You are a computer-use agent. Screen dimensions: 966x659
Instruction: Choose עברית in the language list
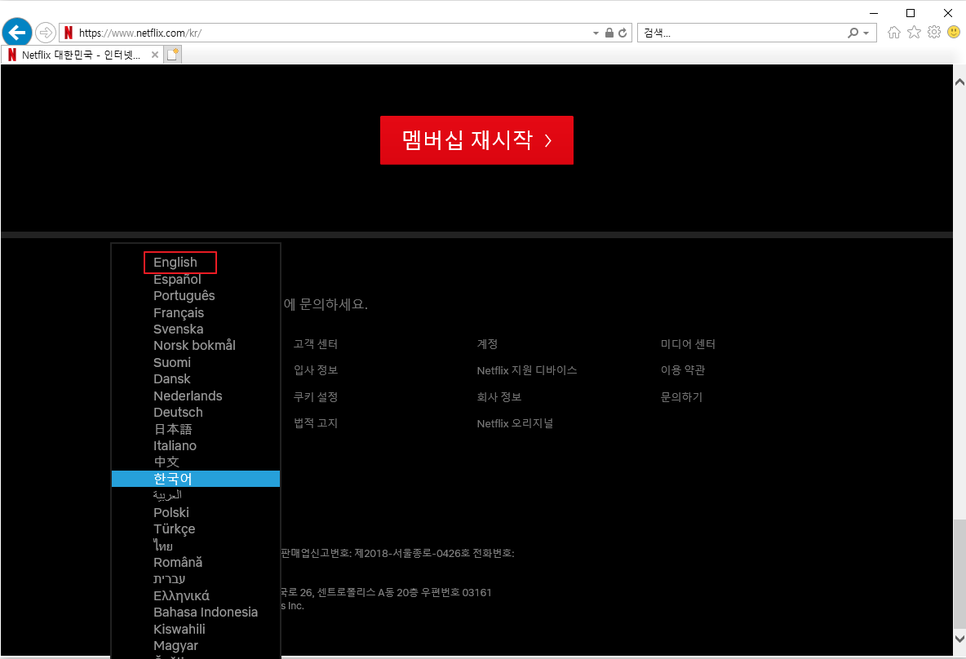click(x=169, y=578)
